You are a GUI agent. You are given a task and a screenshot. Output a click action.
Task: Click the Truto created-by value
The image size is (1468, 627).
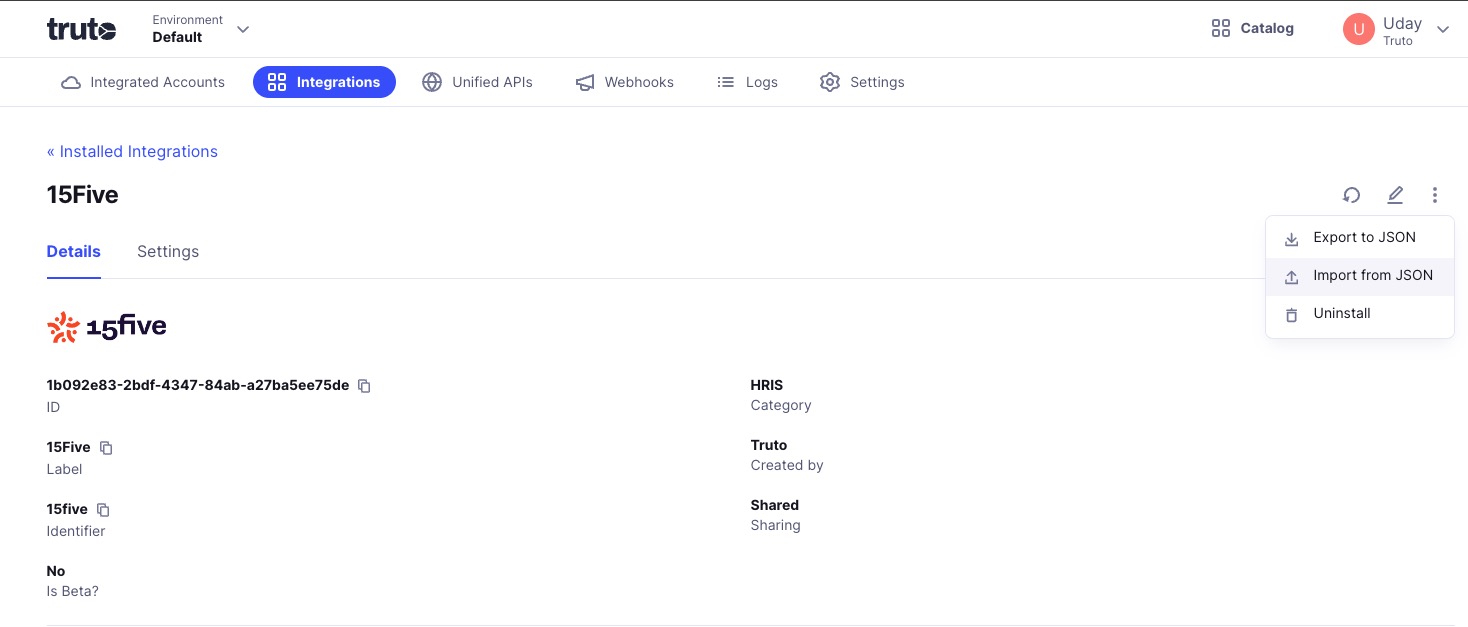coord(769,445)
